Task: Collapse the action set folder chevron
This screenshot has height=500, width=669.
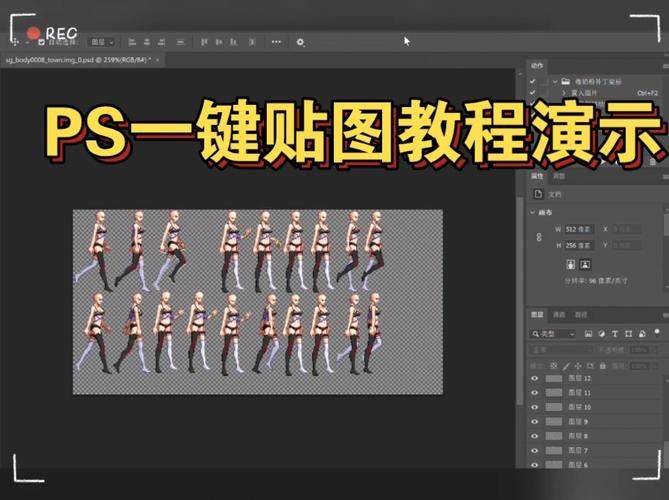Action: pyautogui.click(x=555, y=81)
